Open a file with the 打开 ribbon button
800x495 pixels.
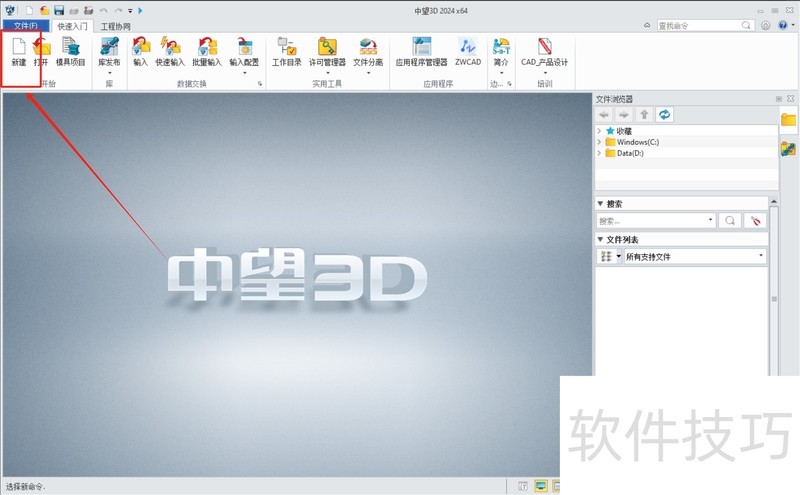pos(41,52)
